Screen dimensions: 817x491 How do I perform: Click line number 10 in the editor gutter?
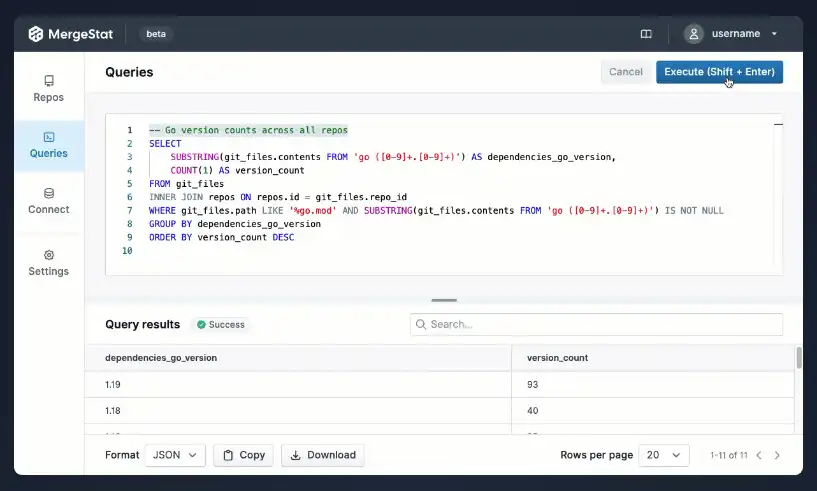coord(127,251)
